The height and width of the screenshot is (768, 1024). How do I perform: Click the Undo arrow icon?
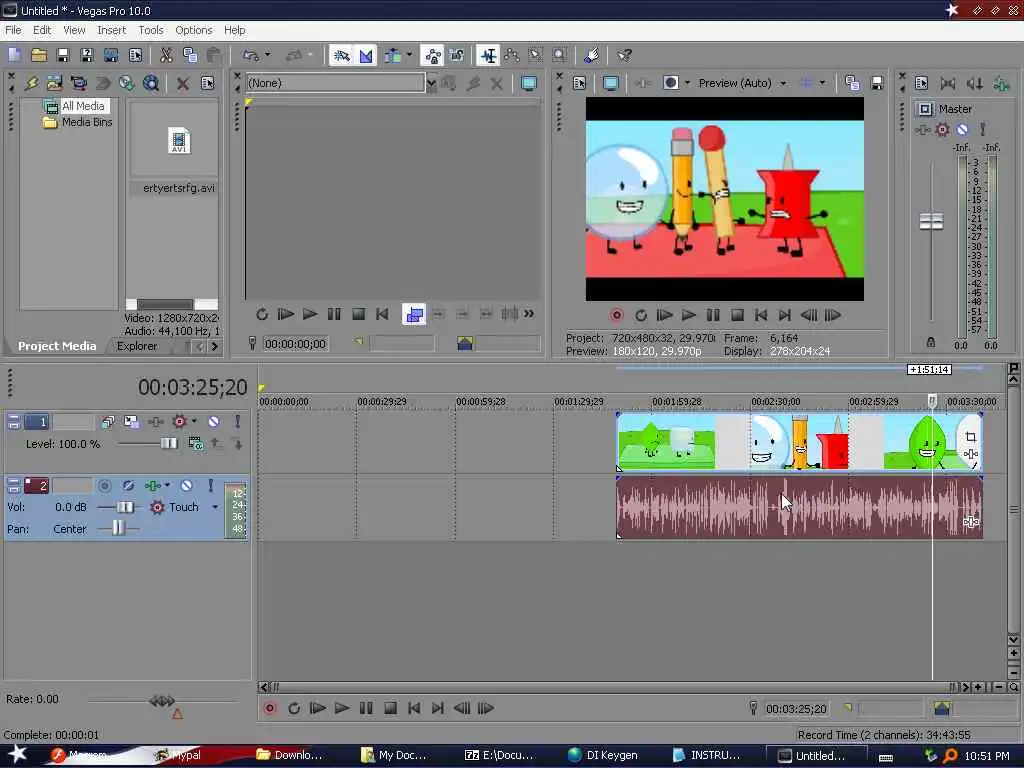tap(250, 56)
